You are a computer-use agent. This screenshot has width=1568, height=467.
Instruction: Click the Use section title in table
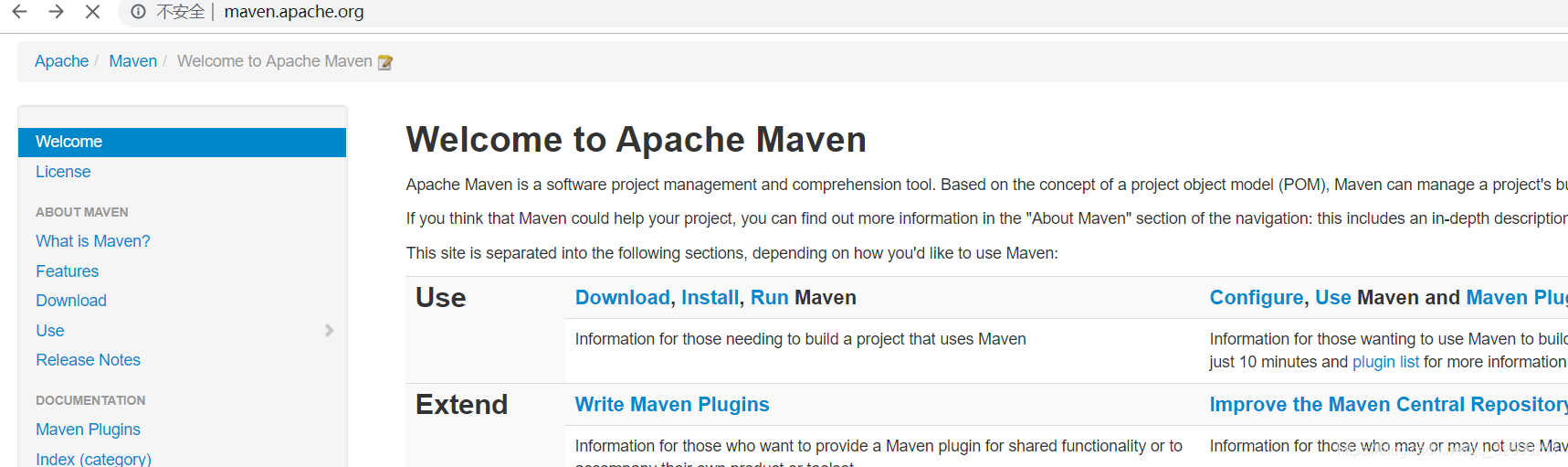coord(441,298)
